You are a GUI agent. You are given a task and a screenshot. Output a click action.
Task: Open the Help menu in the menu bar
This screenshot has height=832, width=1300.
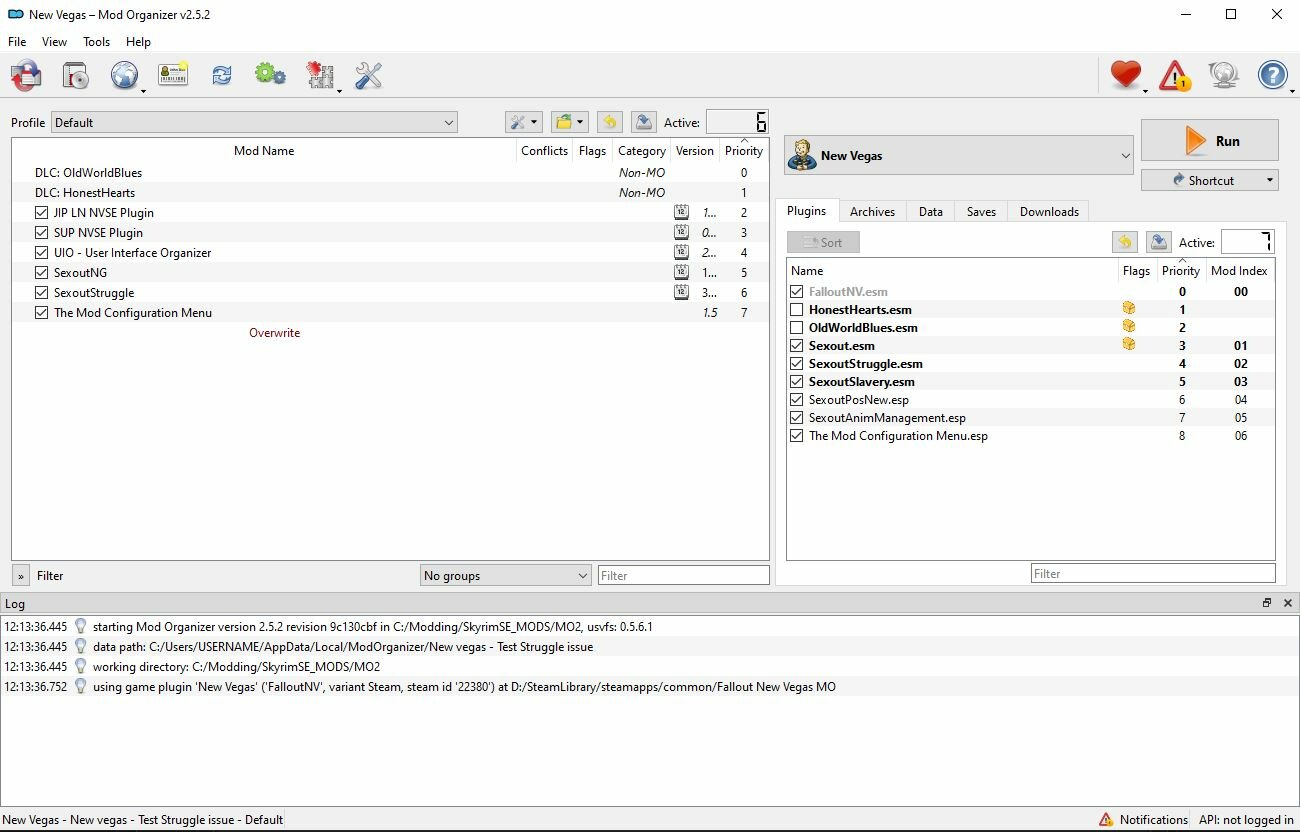138,41
